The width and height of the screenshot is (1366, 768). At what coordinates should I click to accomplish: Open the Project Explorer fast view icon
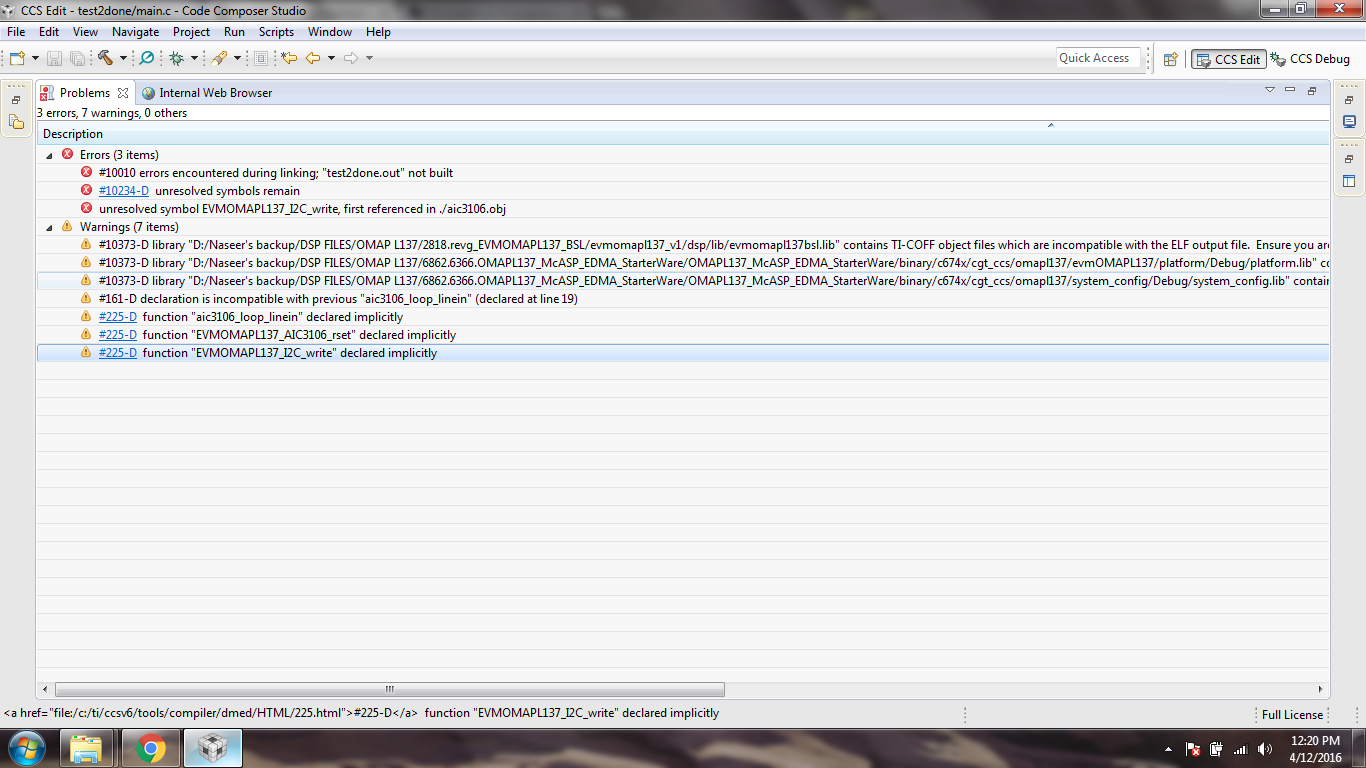pyautogui.click(x=16, y=122)
